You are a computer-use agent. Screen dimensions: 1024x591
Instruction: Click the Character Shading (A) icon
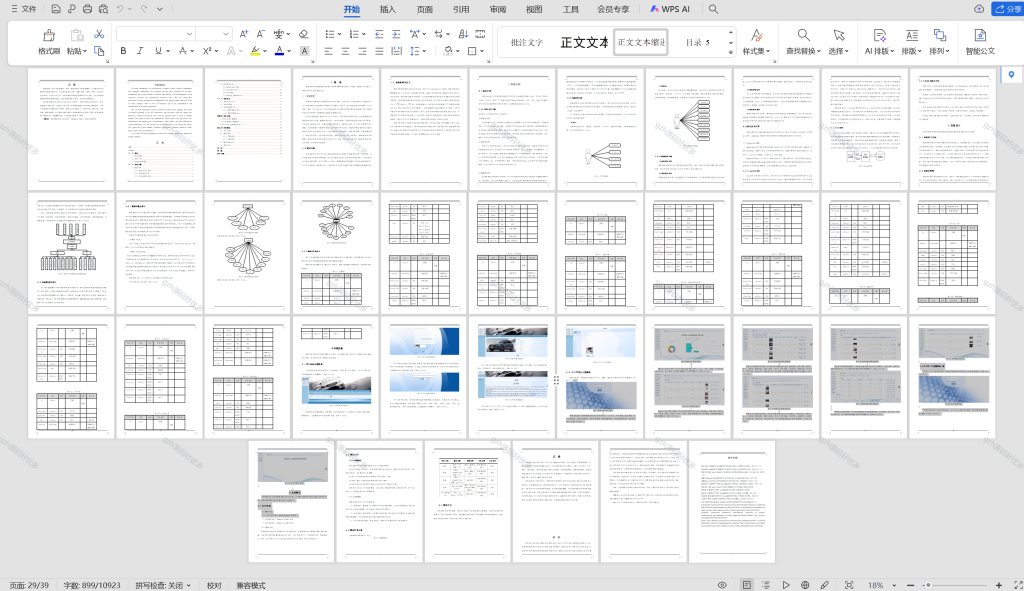304,51
